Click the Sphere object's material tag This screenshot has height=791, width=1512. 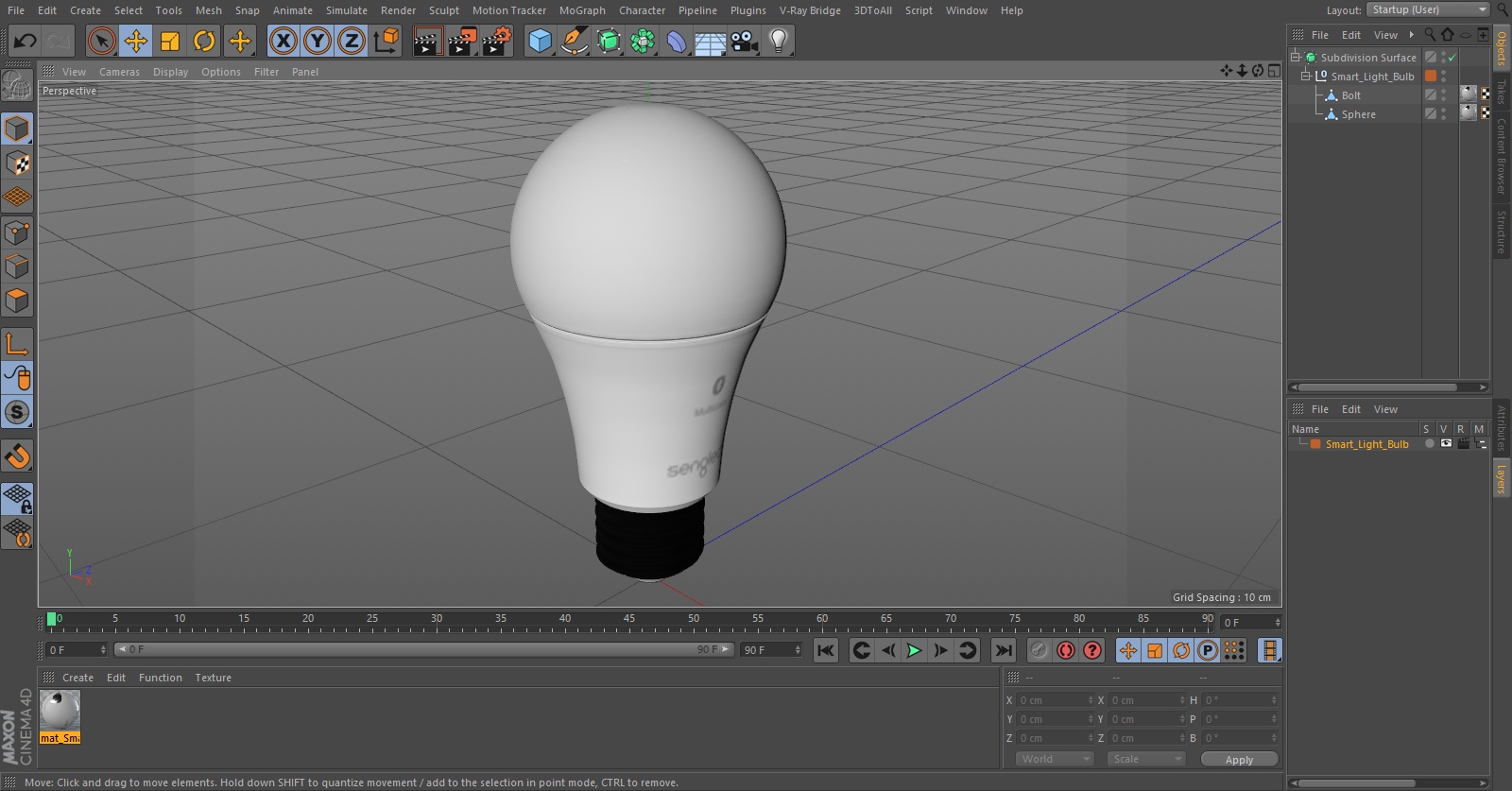pyautogui.click(x=1468, y=112)
